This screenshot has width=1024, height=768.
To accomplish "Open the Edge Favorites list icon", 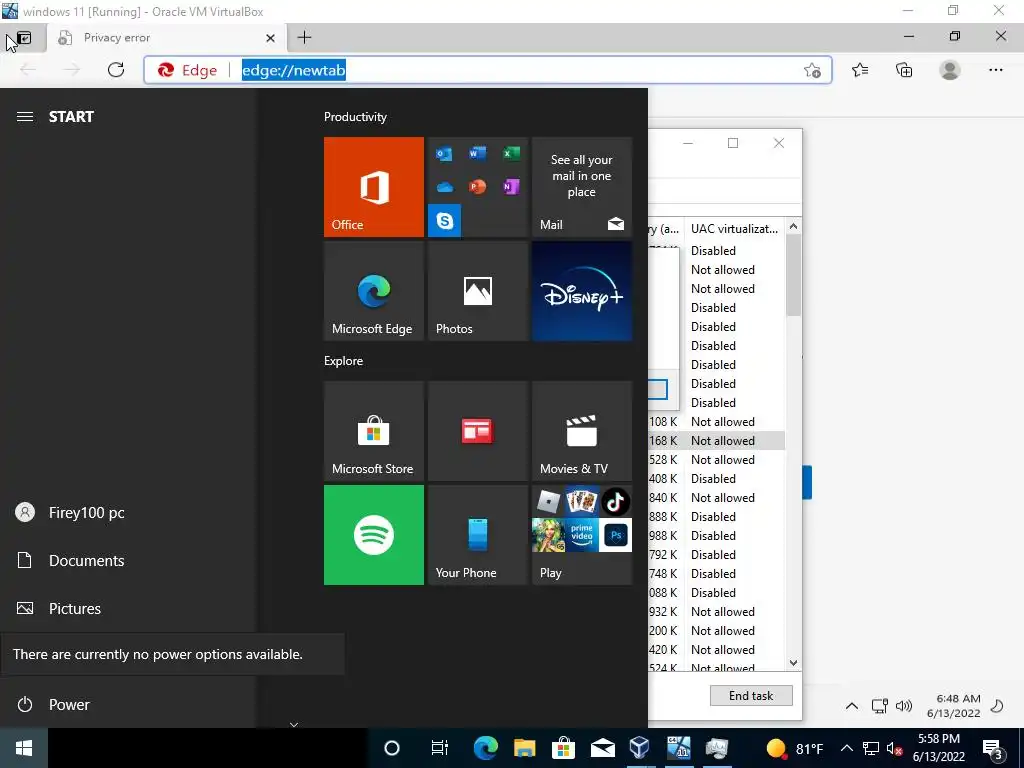I will [860, 70].
